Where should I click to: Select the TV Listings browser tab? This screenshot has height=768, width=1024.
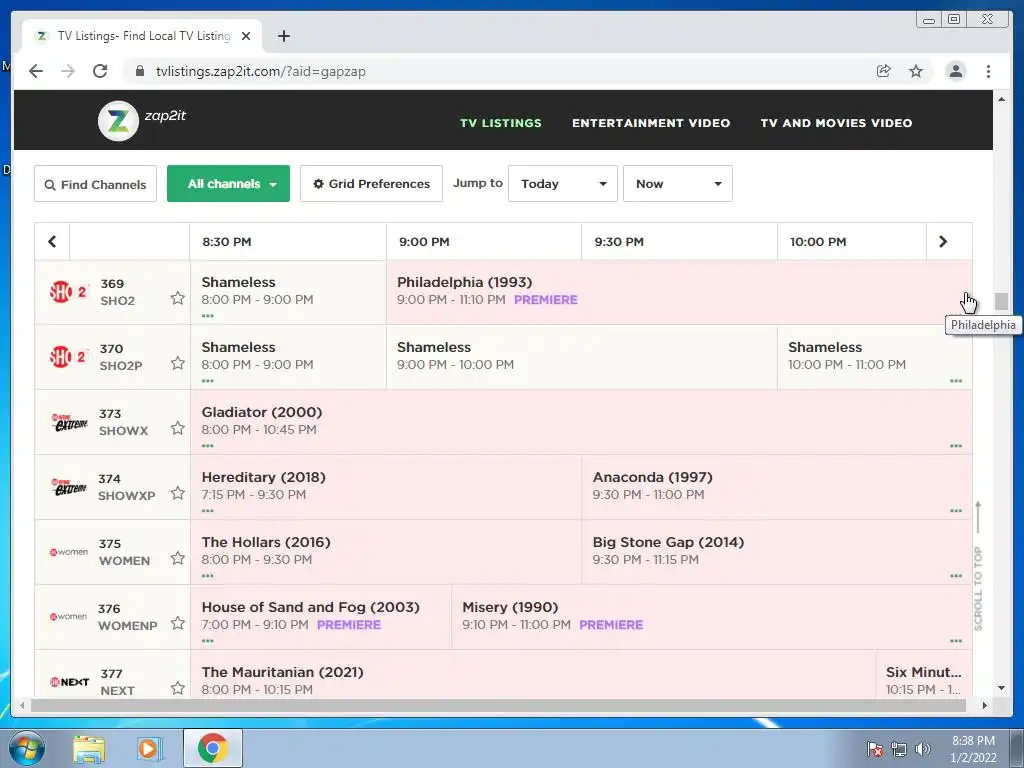[142, 36]
